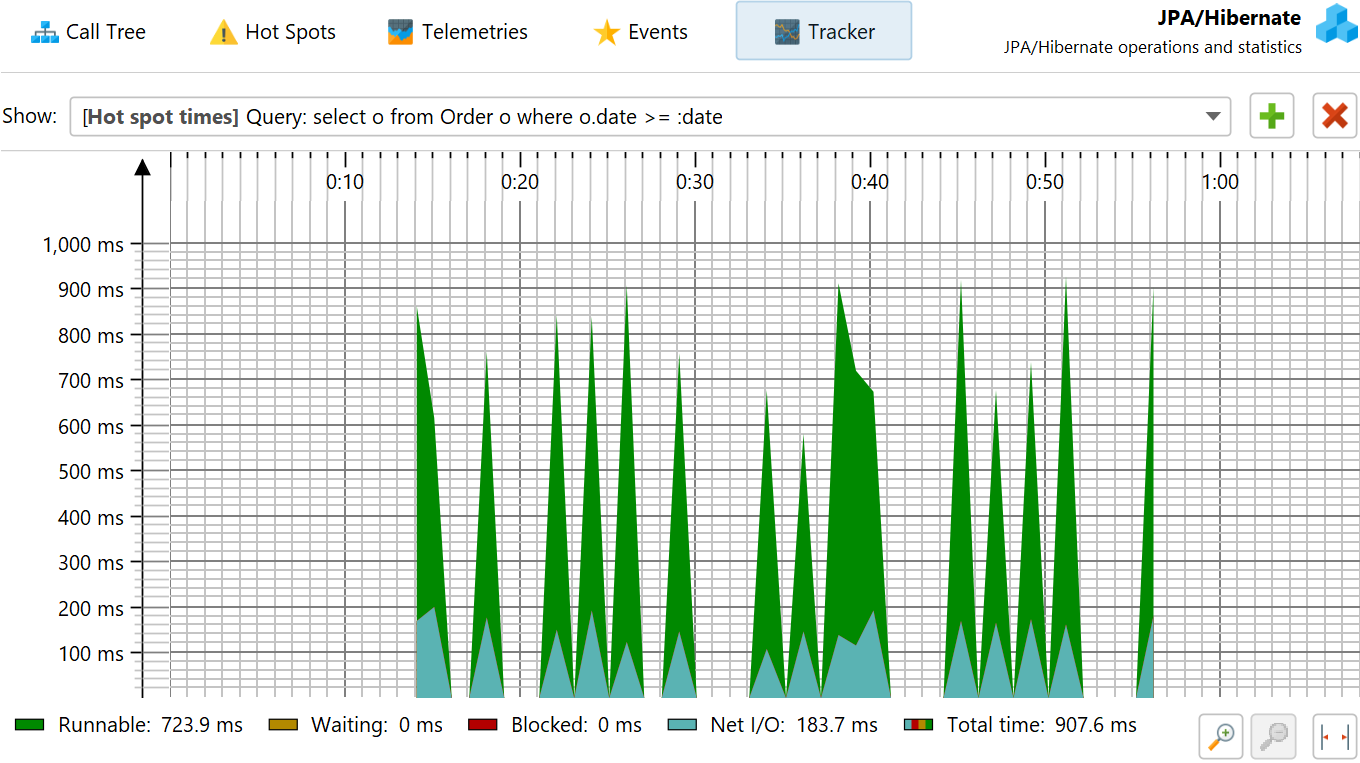1360x763 pixels.
Task: Click the 0:50 time axis marker
Action: pos(1045,182)
